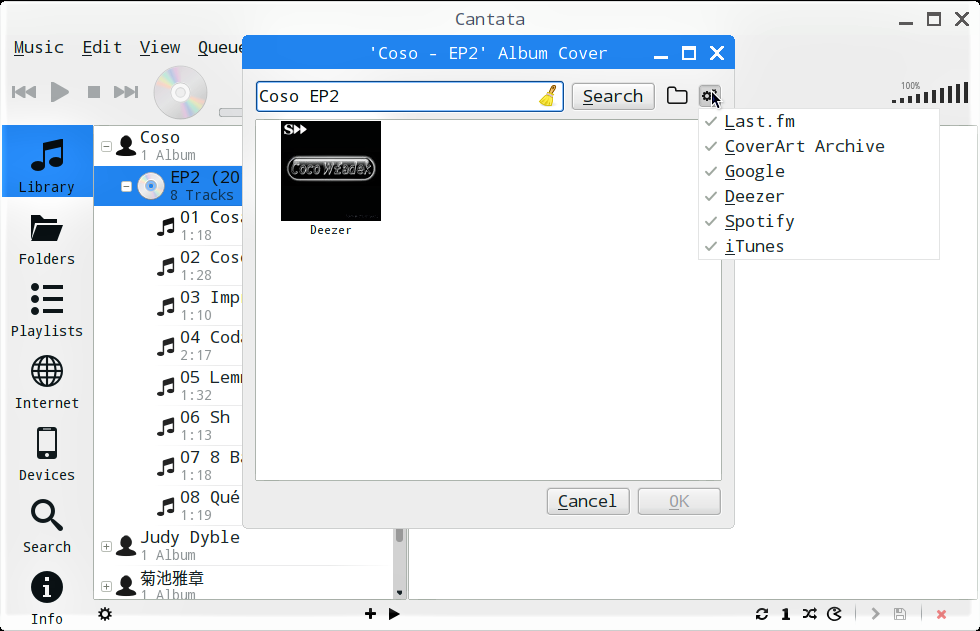Click the library list vertical scrollbar
This screenshot has width=980, height=631.
(x=399, y=562)
